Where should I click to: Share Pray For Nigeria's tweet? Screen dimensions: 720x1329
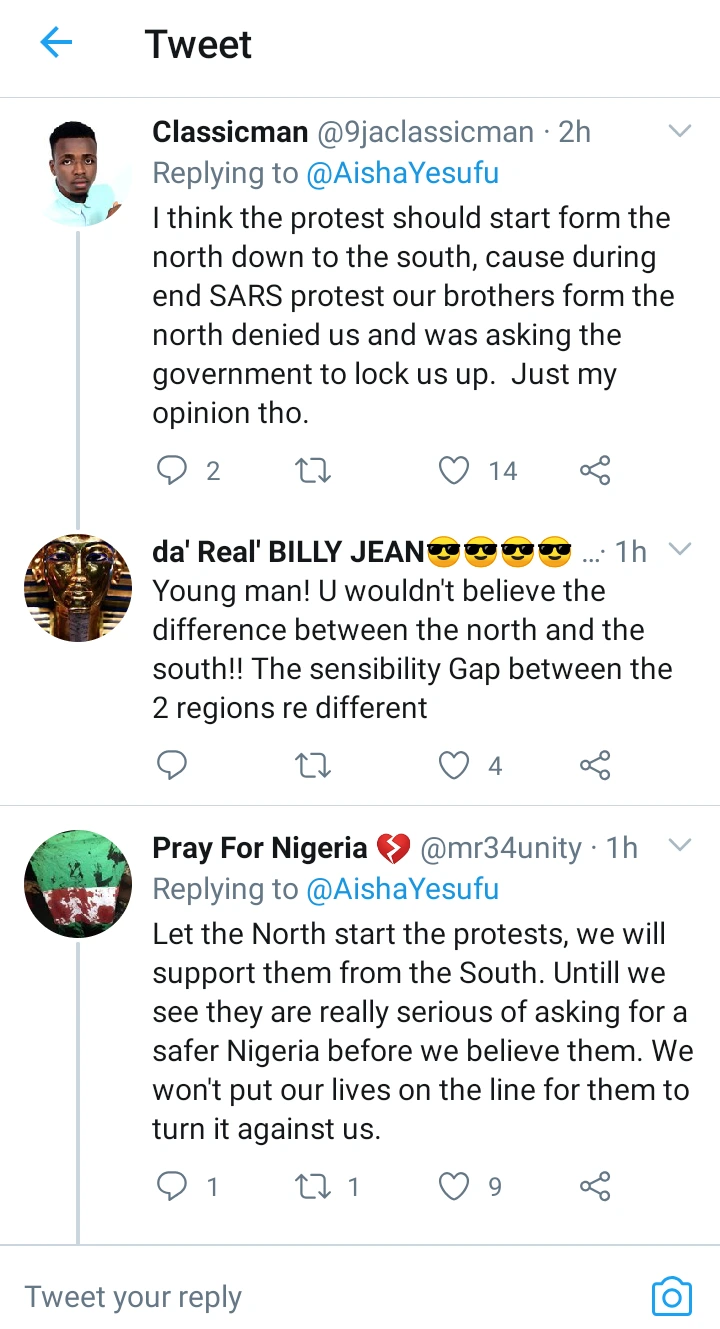coord(595,1187)
